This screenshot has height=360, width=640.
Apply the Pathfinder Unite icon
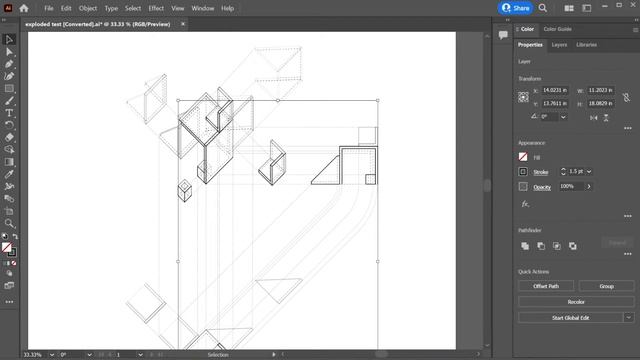pos(525,246)
